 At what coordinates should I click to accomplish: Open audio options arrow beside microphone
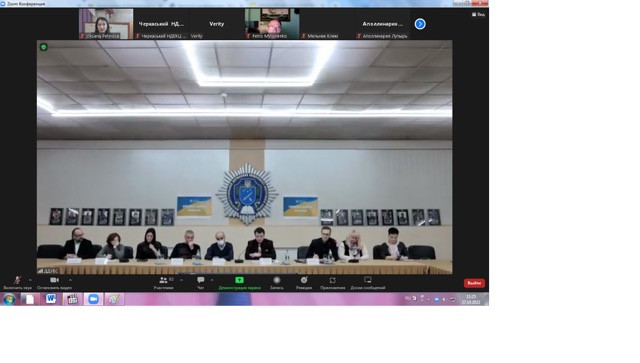(30, 280)
